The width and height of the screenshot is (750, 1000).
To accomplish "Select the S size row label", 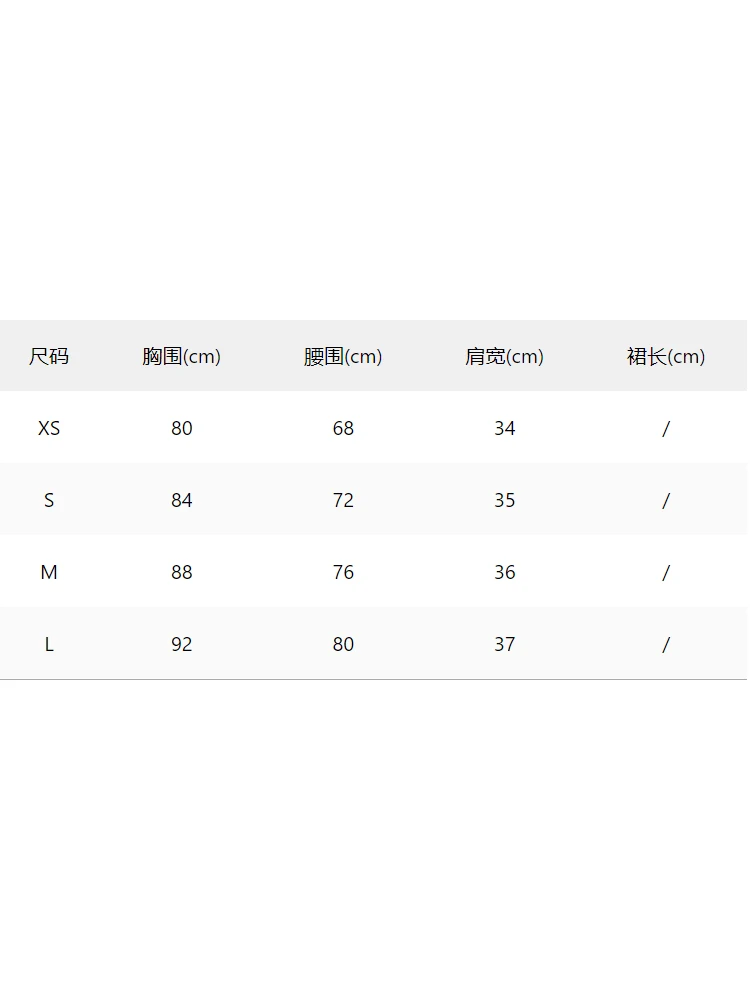I will pos(49,500).
